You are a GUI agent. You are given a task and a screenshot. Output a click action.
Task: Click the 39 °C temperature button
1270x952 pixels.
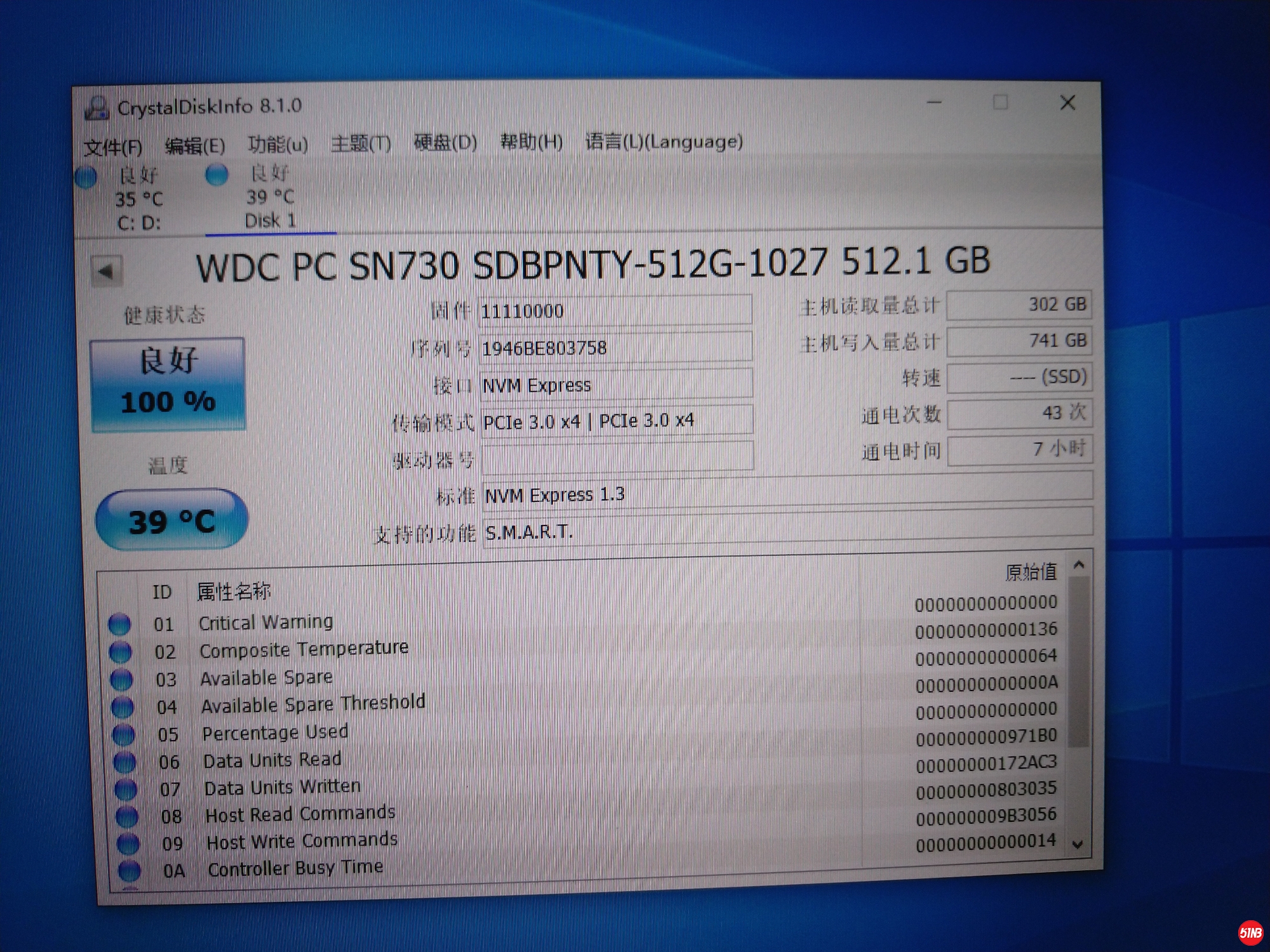(171, 520)
